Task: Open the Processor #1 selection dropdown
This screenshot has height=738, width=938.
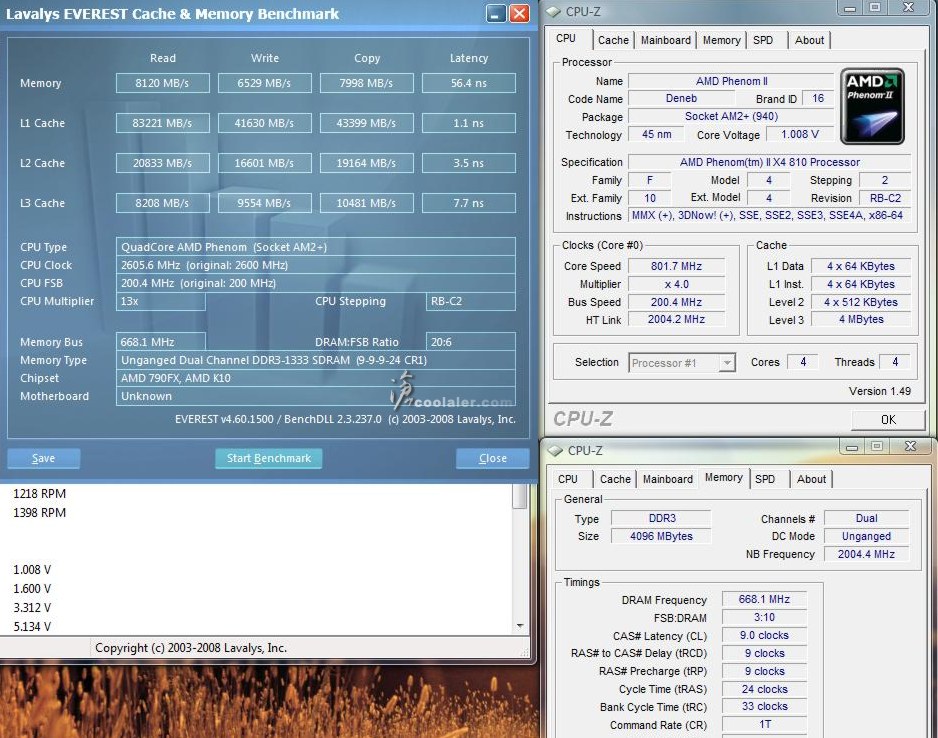Action: coord(727,363)
